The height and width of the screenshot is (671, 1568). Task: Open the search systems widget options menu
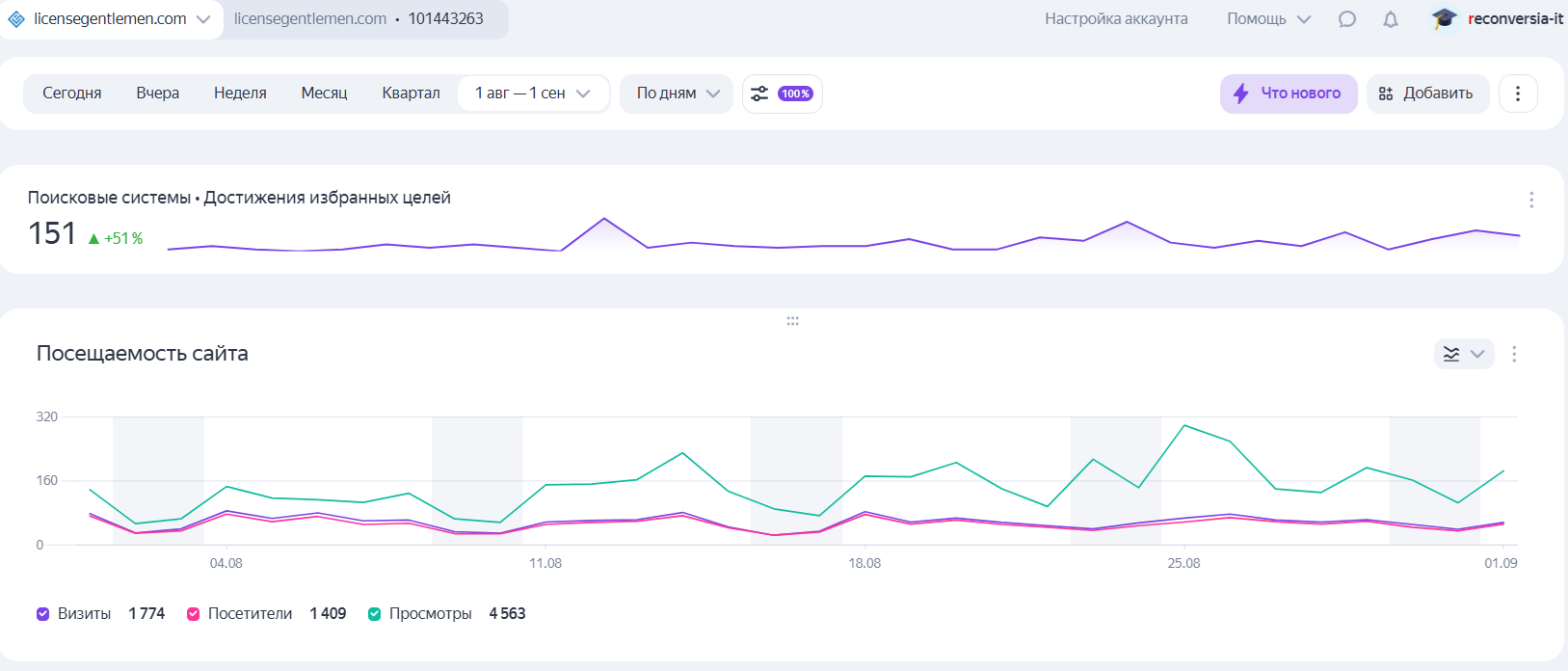(x=1530, y=200)
